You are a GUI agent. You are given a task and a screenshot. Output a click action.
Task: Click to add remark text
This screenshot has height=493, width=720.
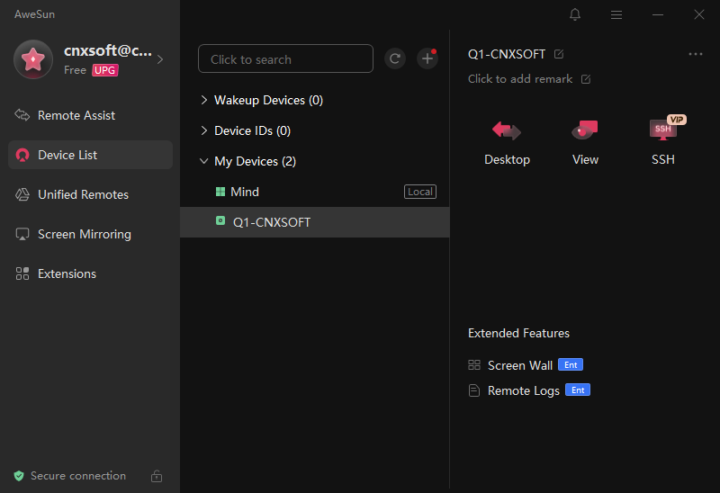[520, 79]
